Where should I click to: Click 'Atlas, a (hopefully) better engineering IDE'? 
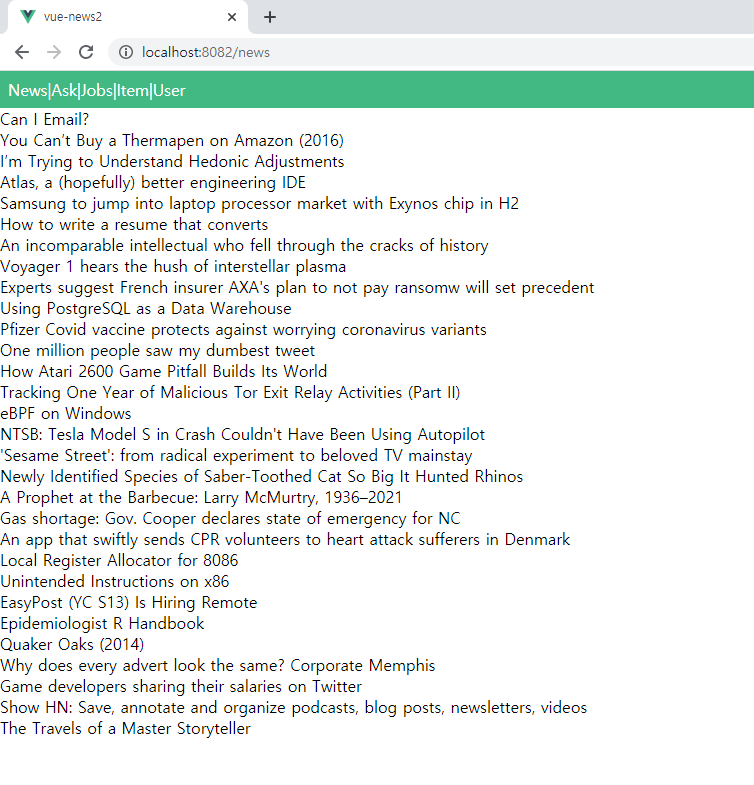point(153,183)
